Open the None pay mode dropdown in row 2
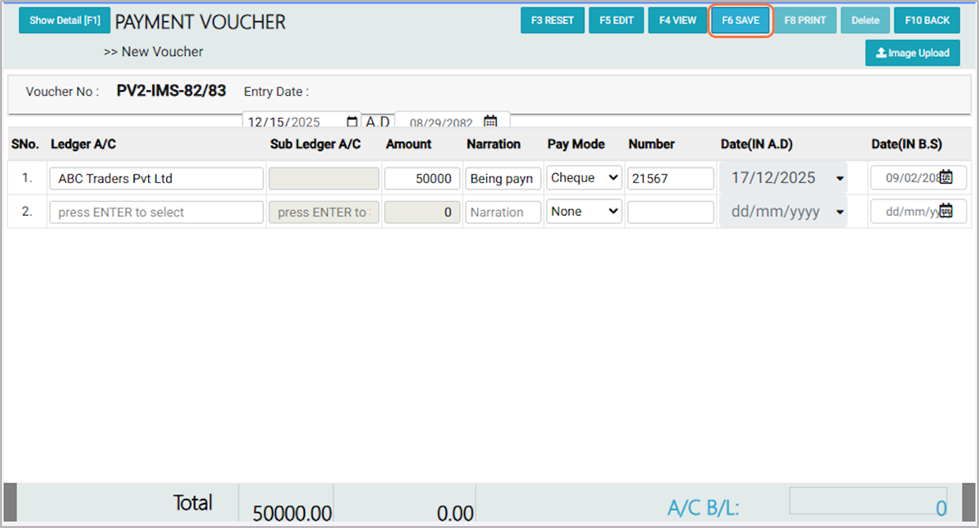This screenshot has height=528, width=979. [584, 212]
